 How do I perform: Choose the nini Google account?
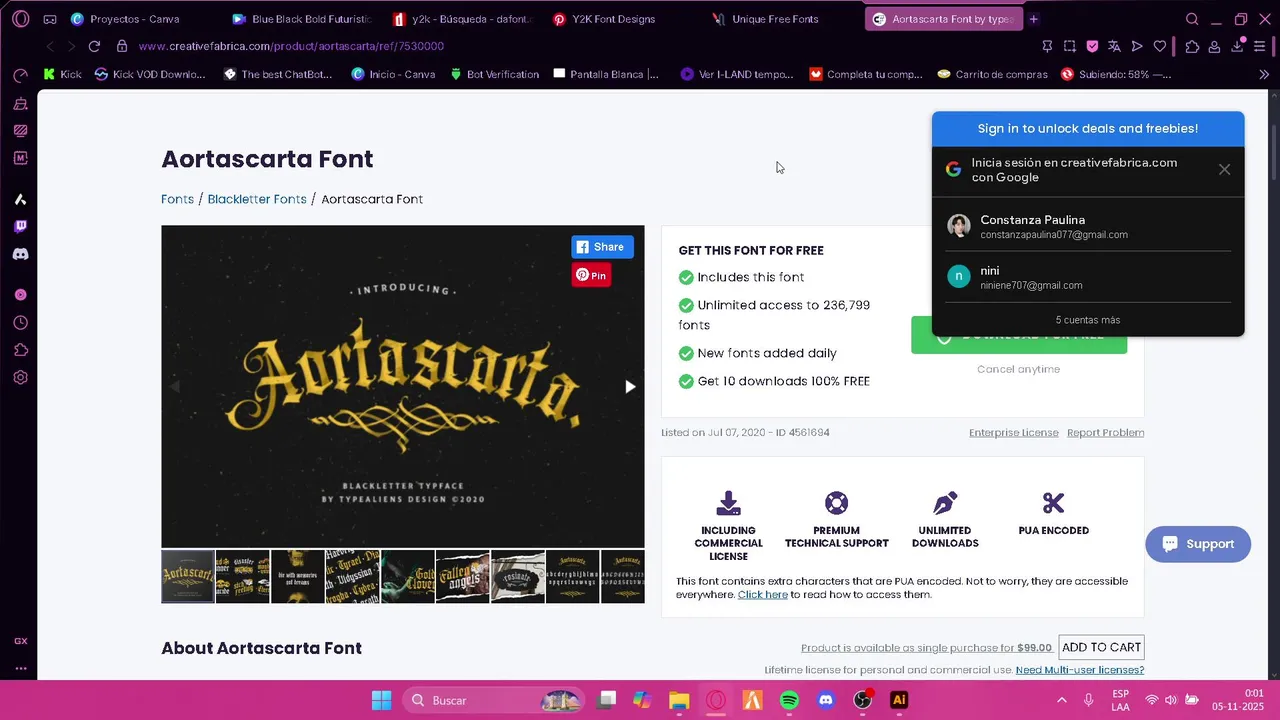[x=1088, y=277]
